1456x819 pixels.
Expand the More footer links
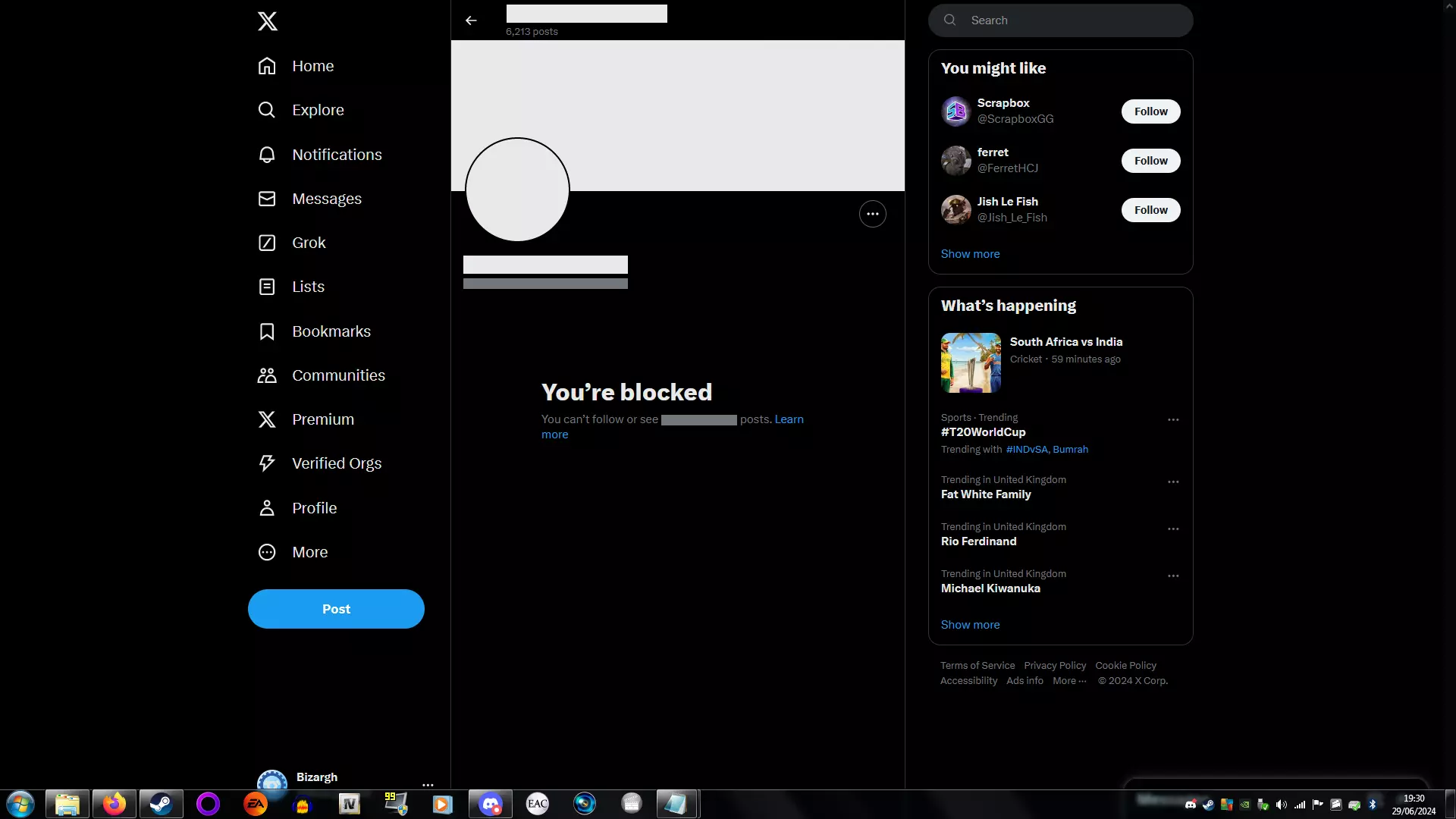[1068, 681]
